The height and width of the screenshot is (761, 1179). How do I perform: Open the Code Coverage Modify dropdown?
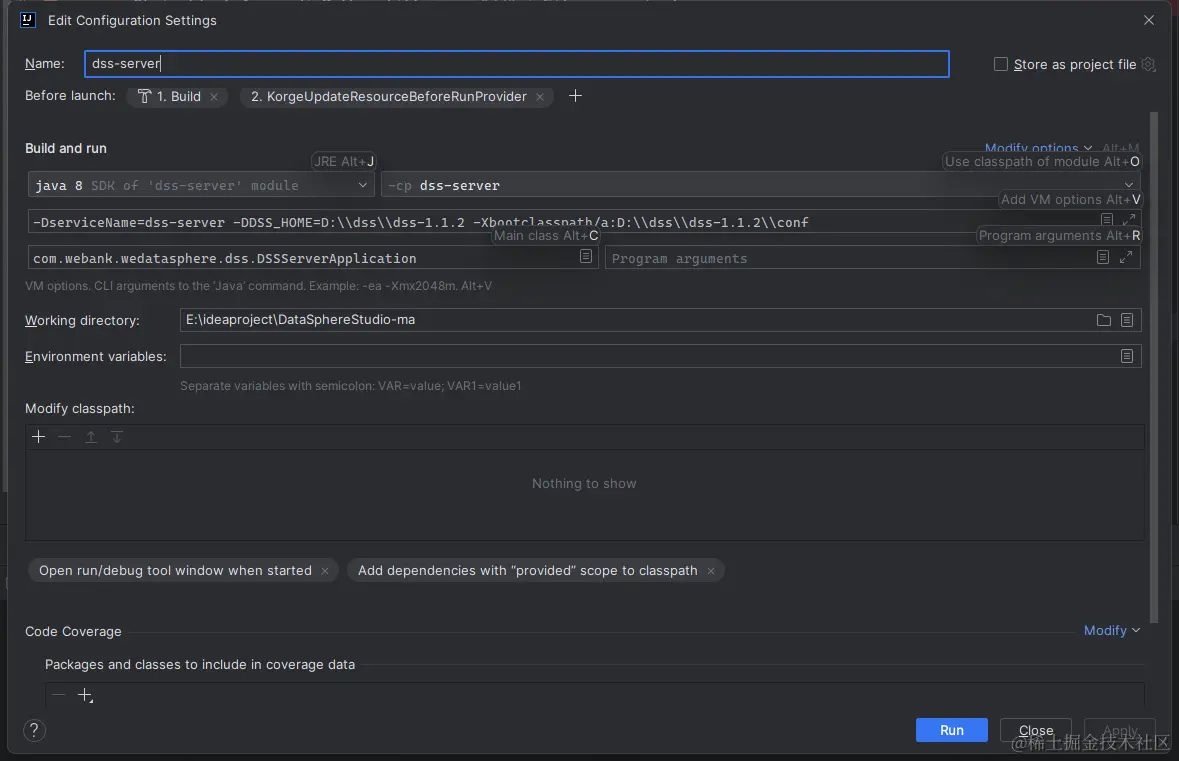(x=1111, y=630)
